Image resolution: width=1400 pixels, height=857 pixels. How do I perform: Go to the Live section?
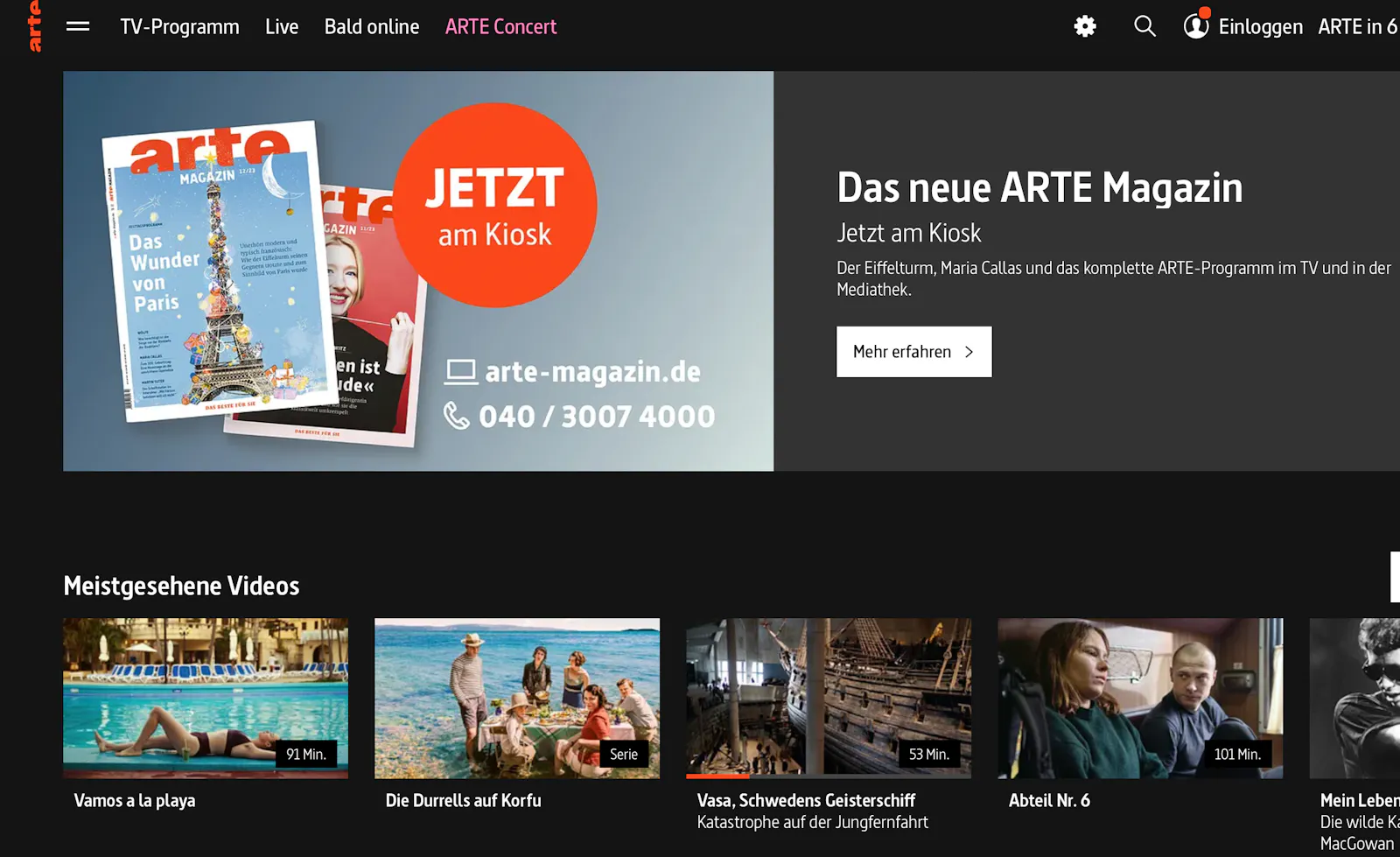pyautogui.click(x=282, y=26)
